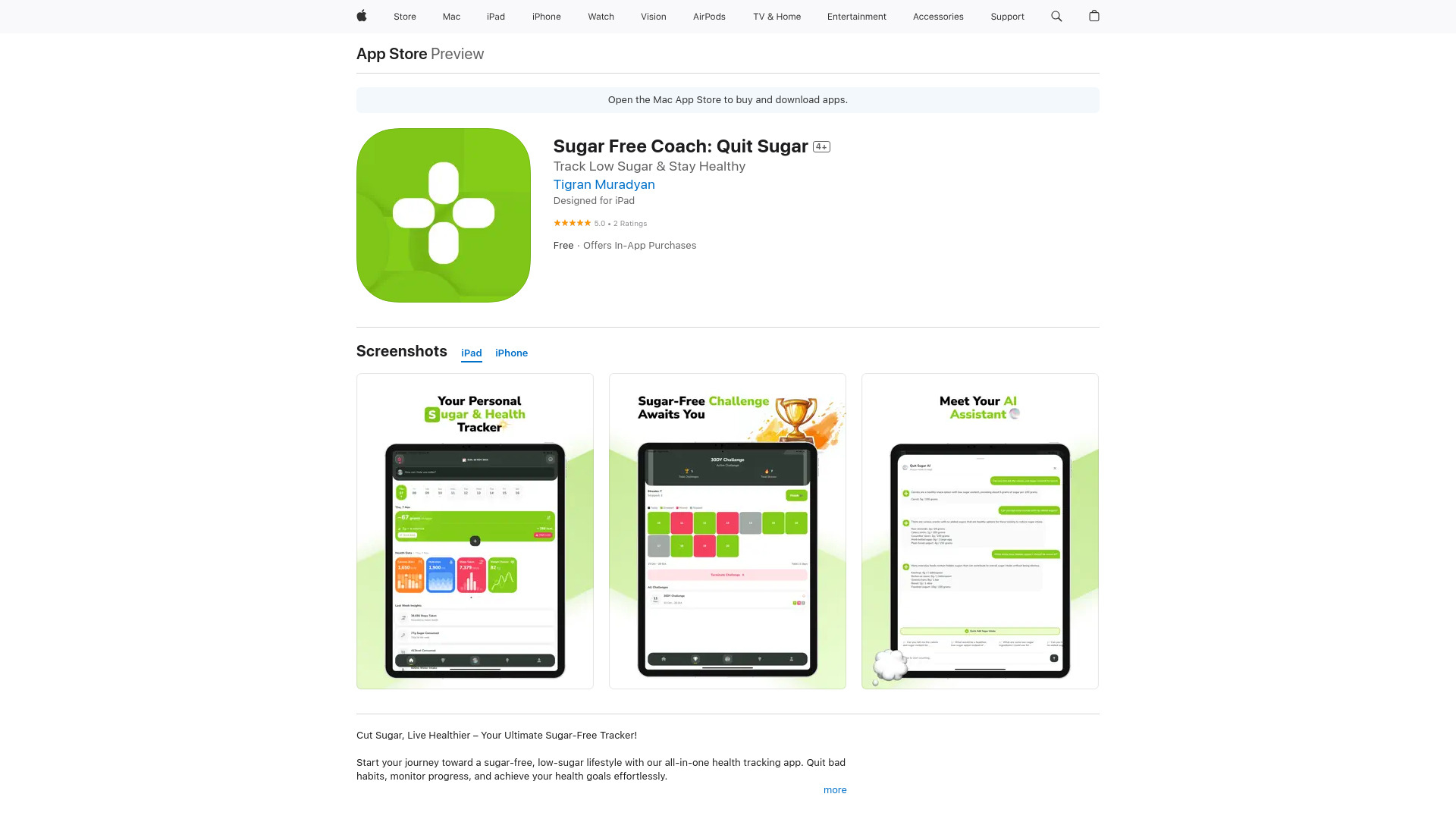Click the star rating icon for the app
Screen dimensions: 1456x819
click(571, 223)
